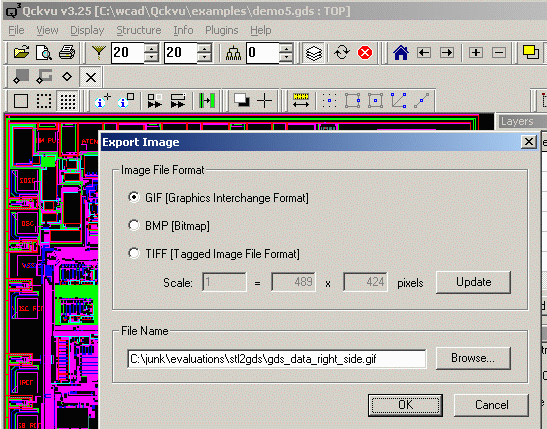Click the red stop icon
Screen dimensions: 547x429
365,53
